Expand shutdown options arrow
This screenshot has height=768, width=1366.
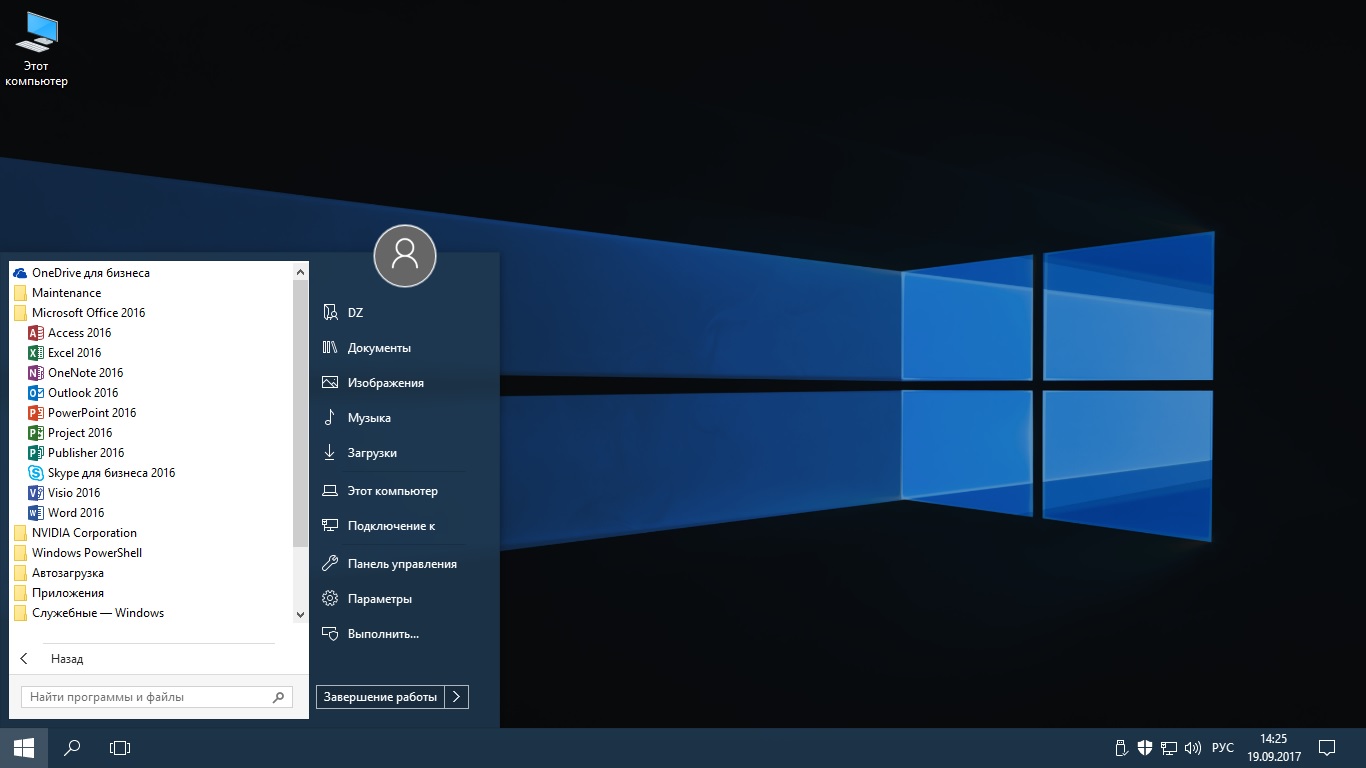[457, 697]
